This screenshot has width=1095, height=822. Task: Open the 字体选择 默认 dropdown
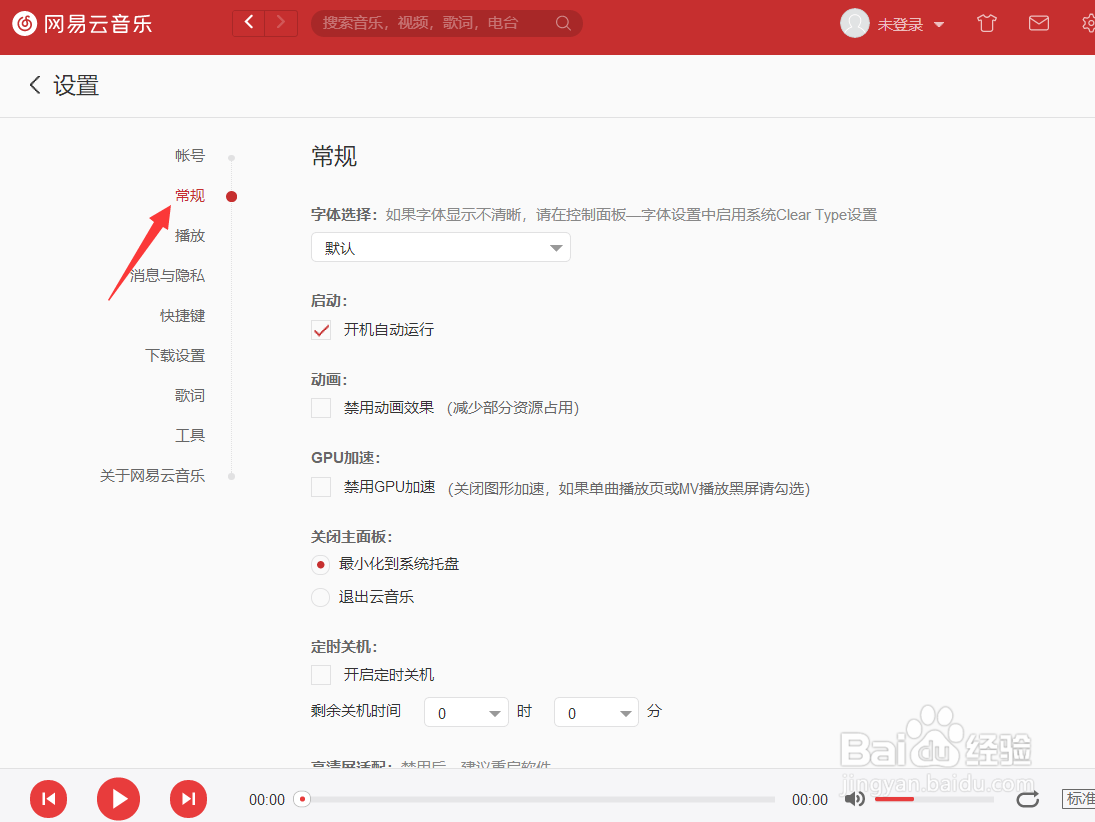(440, 247)
